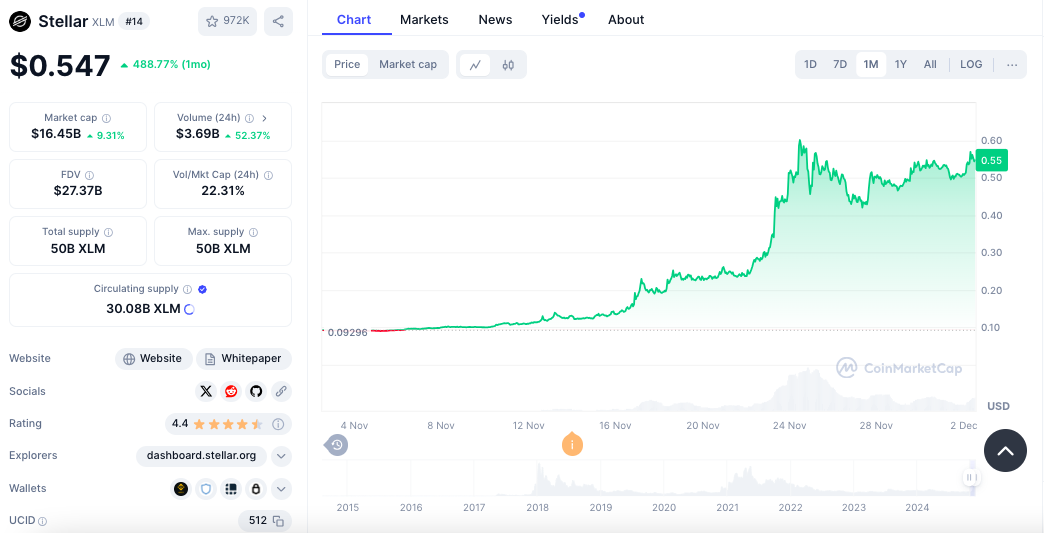
Task: Click the 30.08B XLM circulating supply value
Action: coord(143,309)
